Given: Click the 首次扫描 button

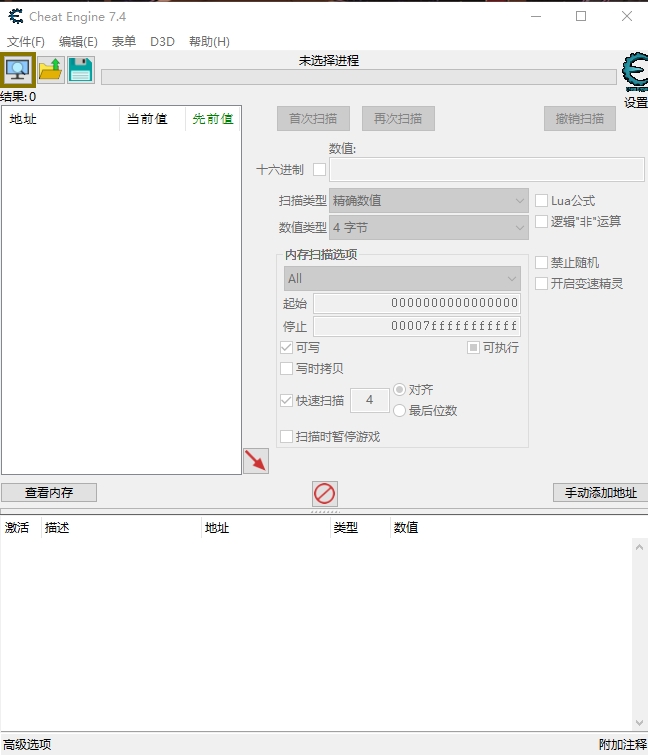Looking at the screenshot, I should 313,118.
